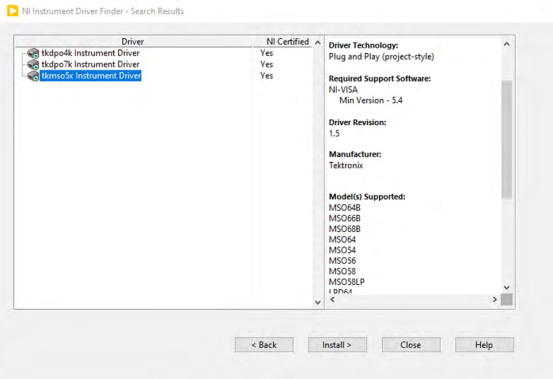
Task: Click the Driver column header
Action: tap(133, 42)
